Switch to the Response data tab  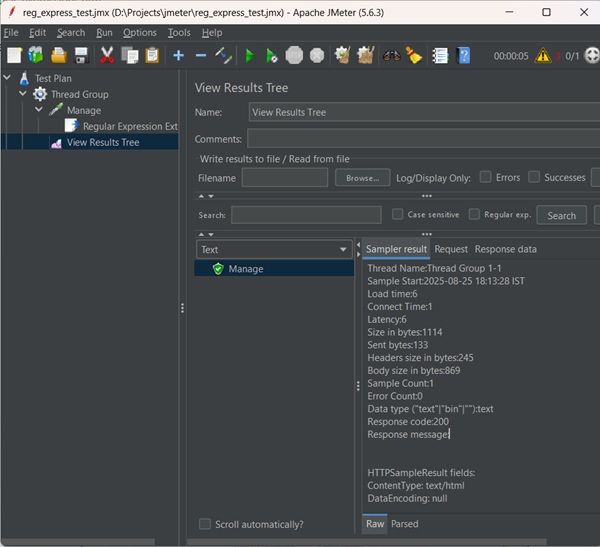pos(505,249)
